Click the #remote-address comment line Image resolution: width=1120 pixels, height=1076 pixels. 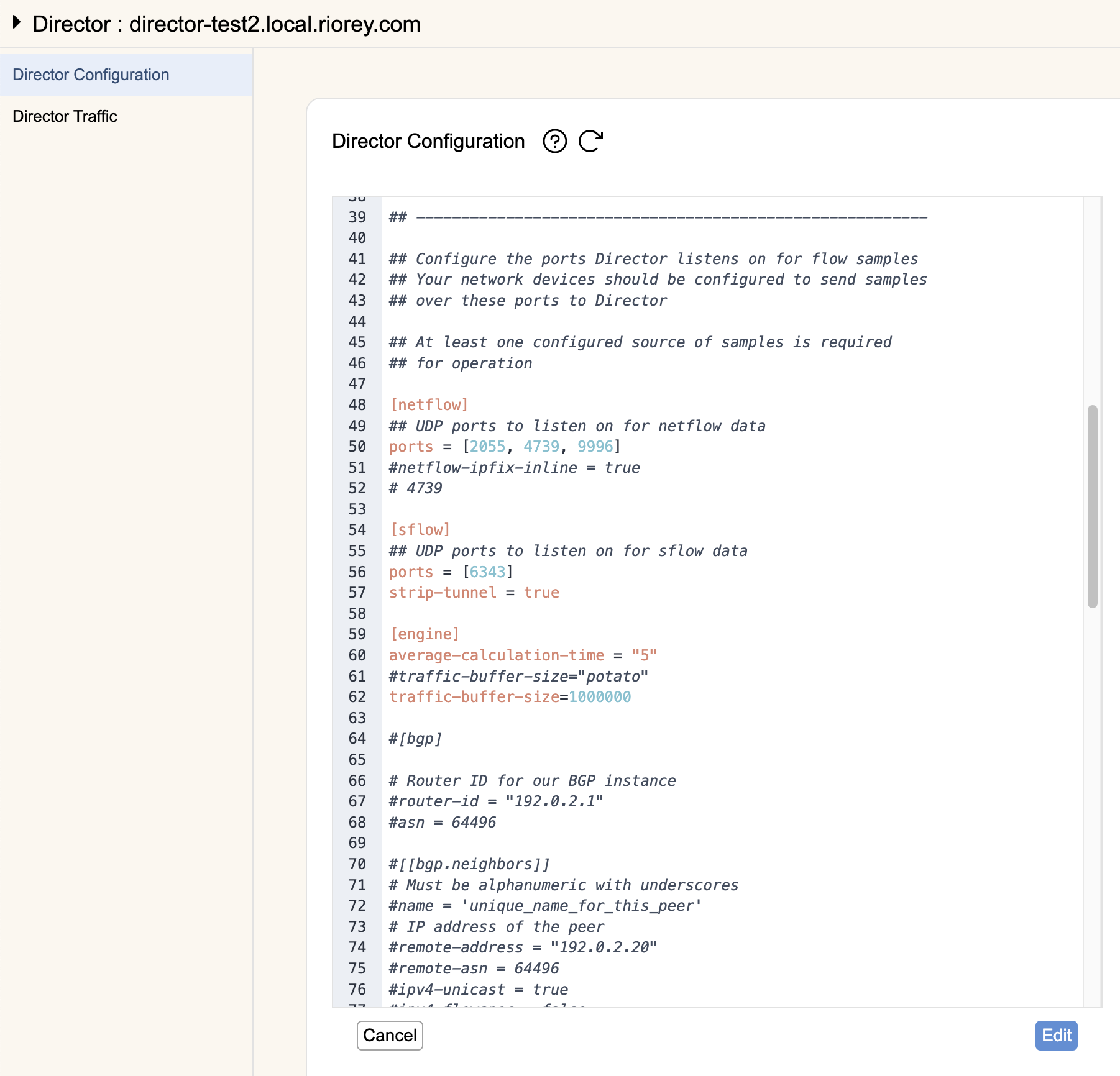pyautogui.click(x=523, y=947)
